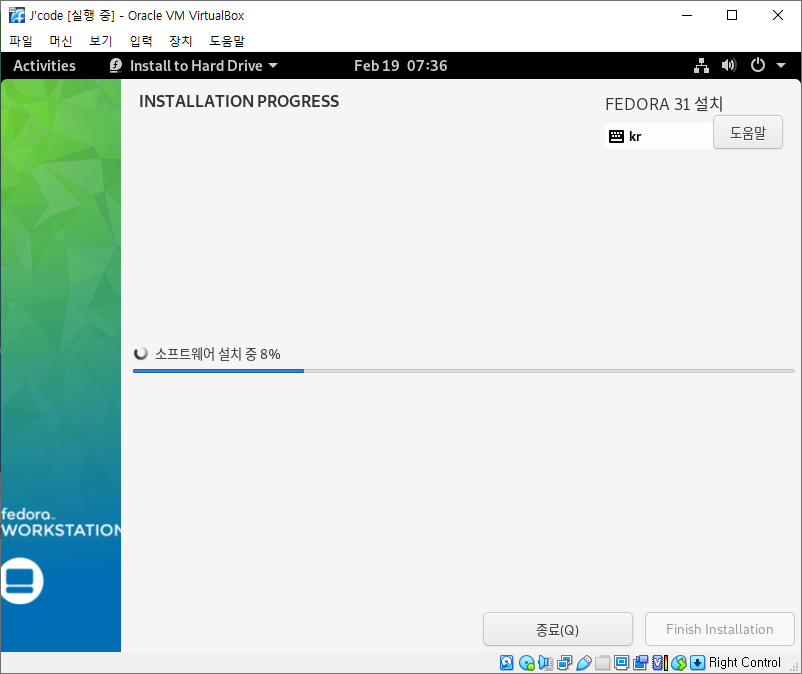Click the Feb 19 07:36 clock
The height and width of the screenshot is (674, 802).
(400, 65)
